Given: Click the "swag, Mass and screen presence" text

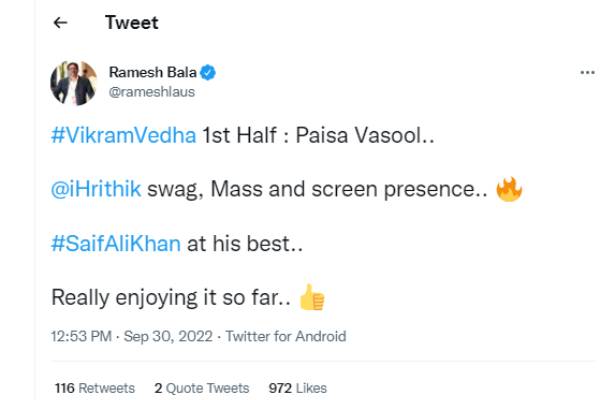Looking at the screenshot, I should coord(317,191).
